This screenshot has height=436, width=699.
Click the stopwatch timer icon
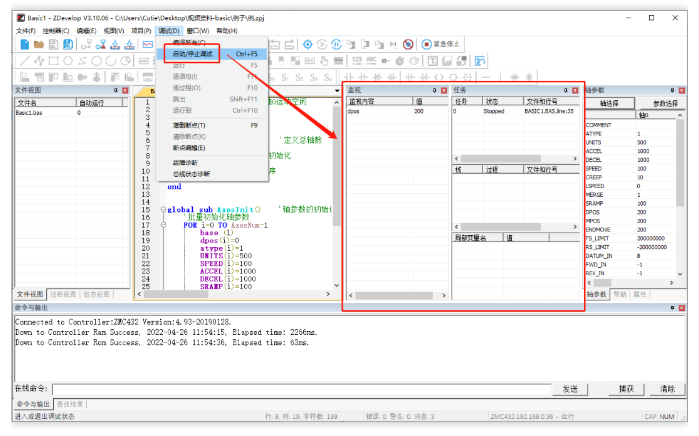[x=400, y=61]
